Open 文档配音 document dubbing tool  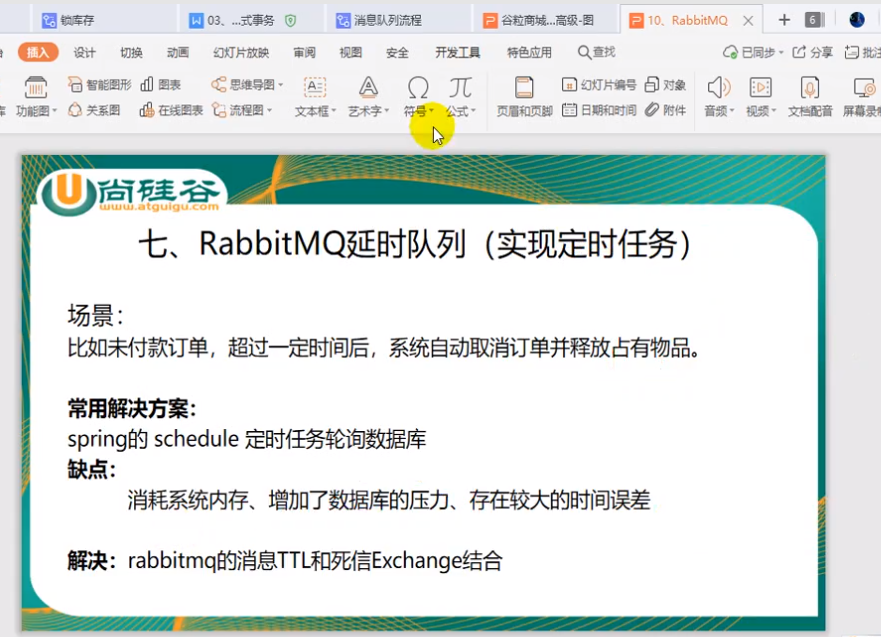pyautogui.click(x=810, y=88)
